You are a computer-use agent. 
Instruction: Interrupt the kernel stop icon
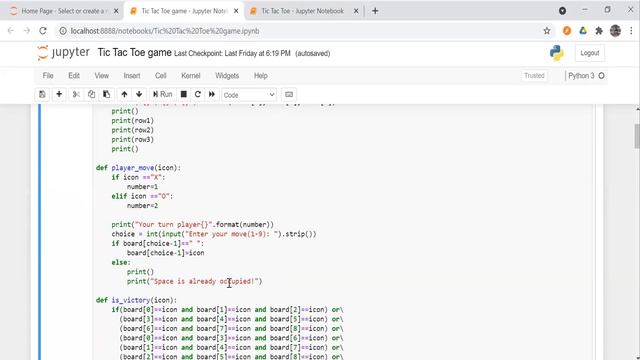tap(184, 94)
